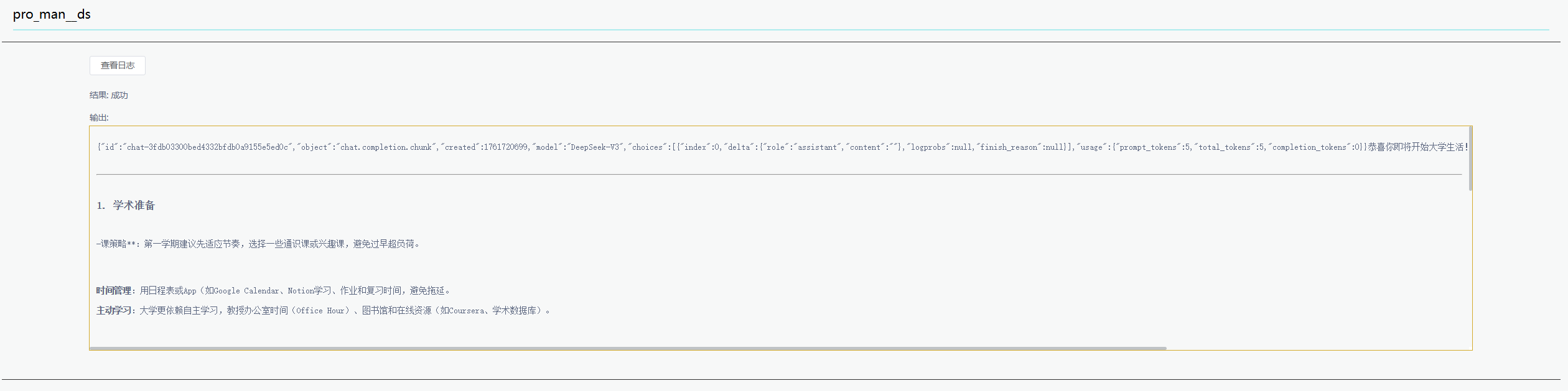Click the heading 1. 学术准备
Screen dimensions: 1568x391
pyautogui.click(x=126, y=205)
